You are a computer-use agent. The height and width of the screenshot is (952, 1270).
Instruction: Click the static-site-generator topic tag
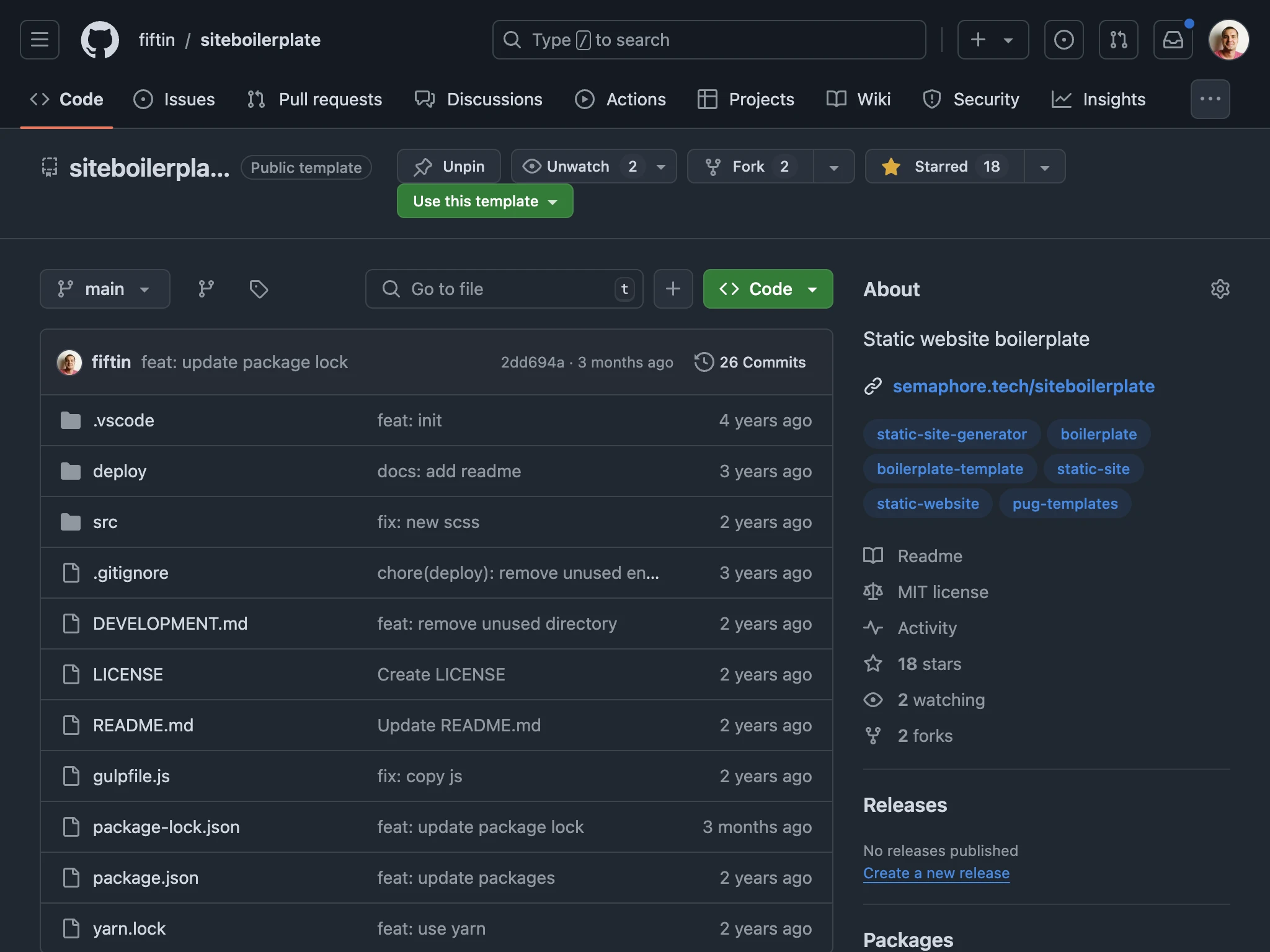click(x=951, y=434)
